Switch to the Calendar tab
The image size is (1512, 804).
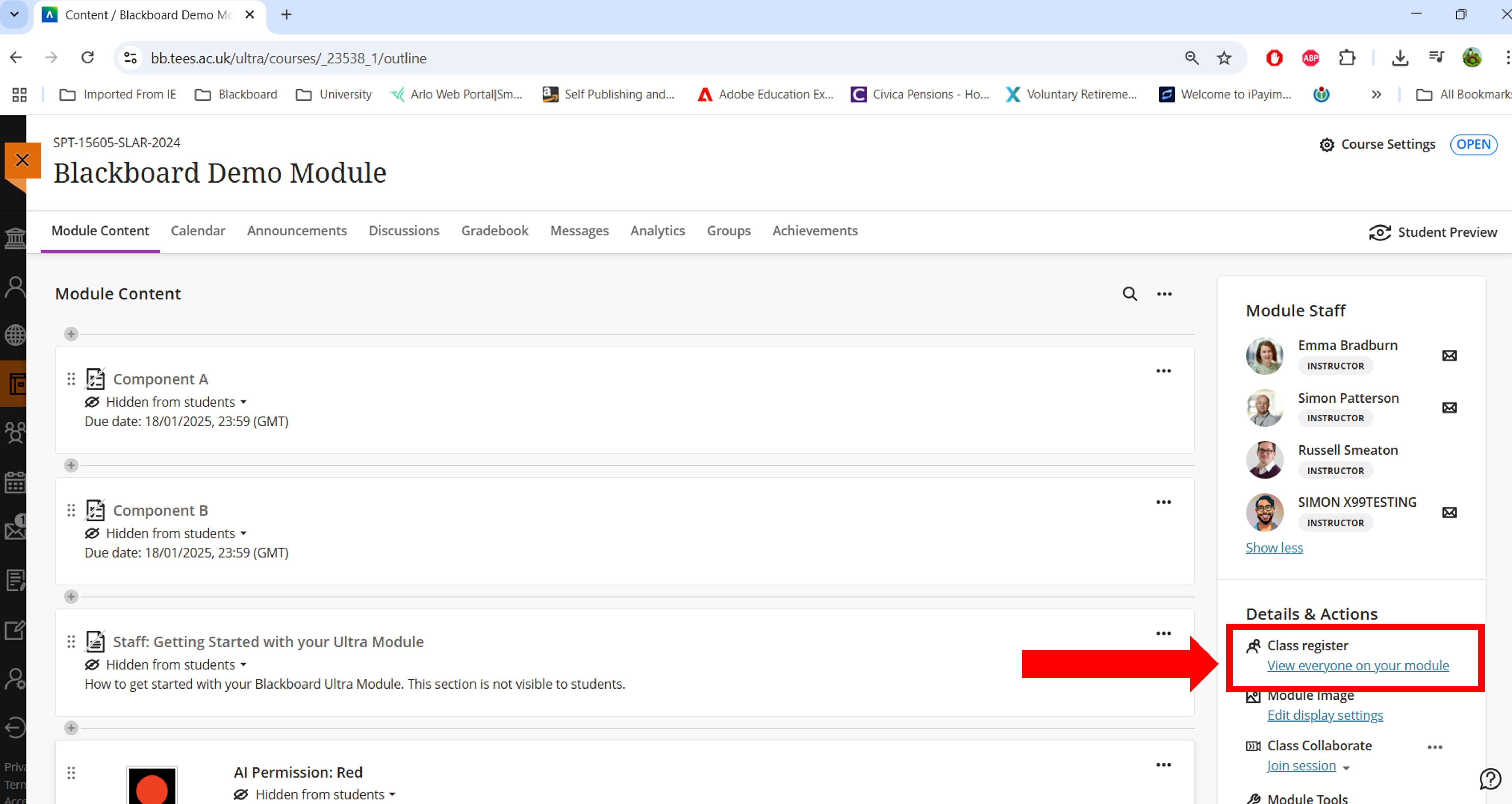pos(198,231)
